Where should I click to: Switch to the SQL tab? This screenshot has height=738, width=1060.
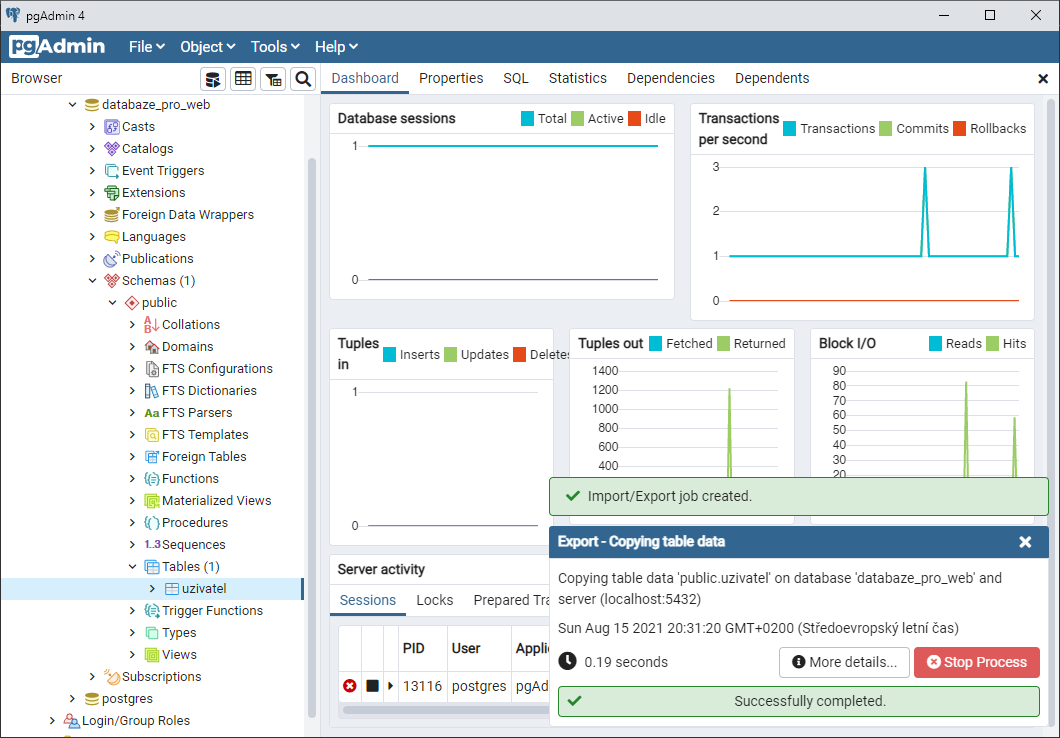pos(514,78)
